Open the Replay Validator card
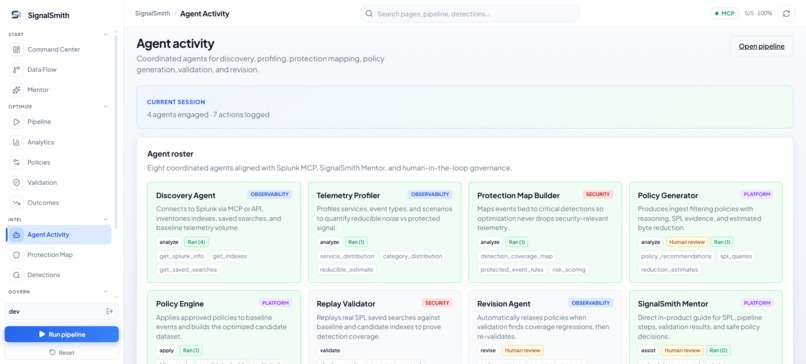 tap(384, 327)
